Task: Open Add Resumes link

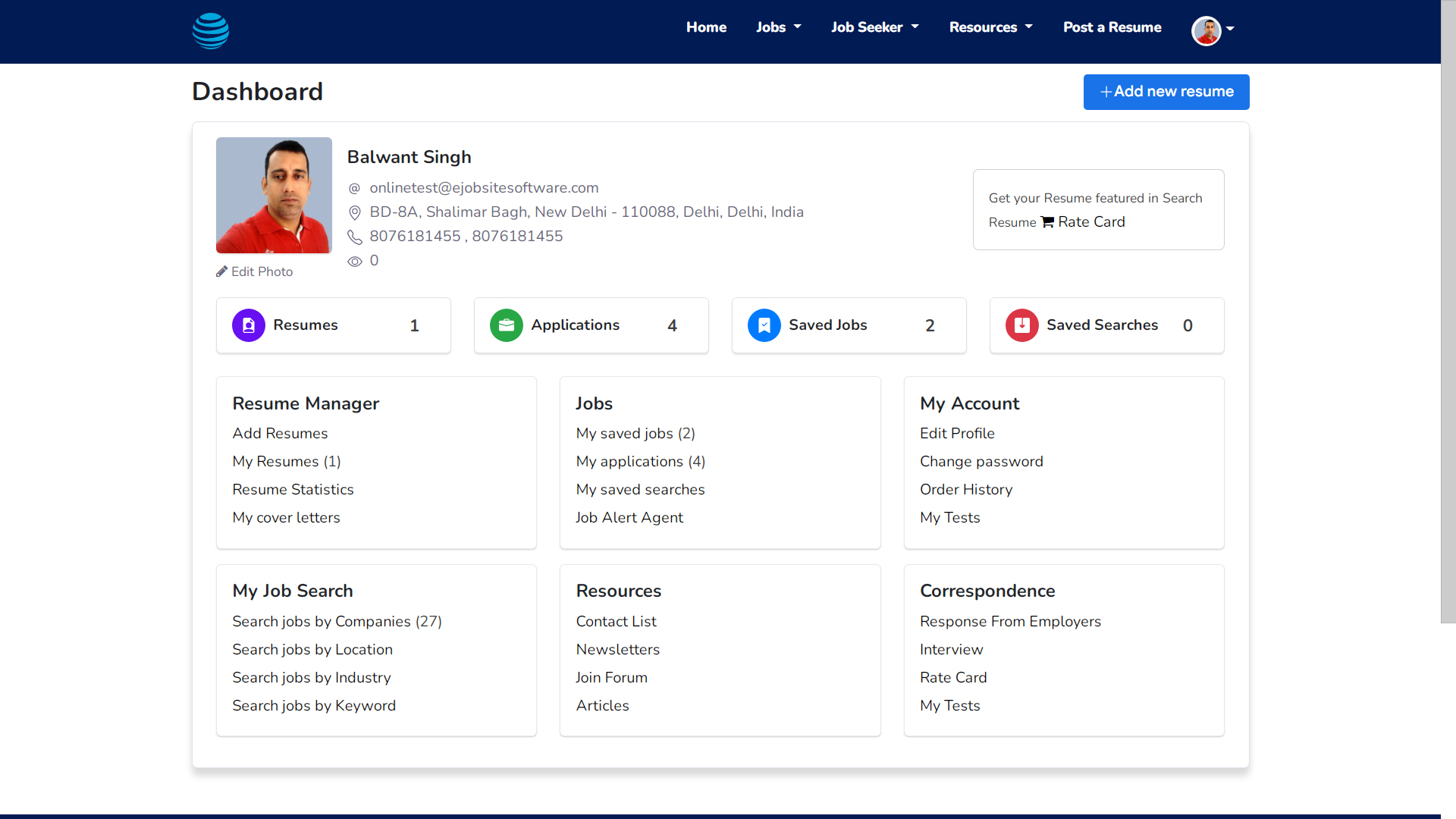Action: pyautogui.click(x=280, y=434)
